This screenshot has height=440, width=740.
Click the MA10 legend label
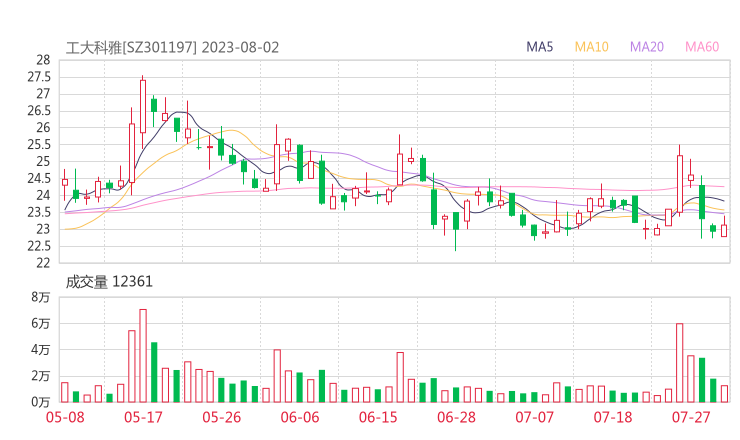pos(591,47)
